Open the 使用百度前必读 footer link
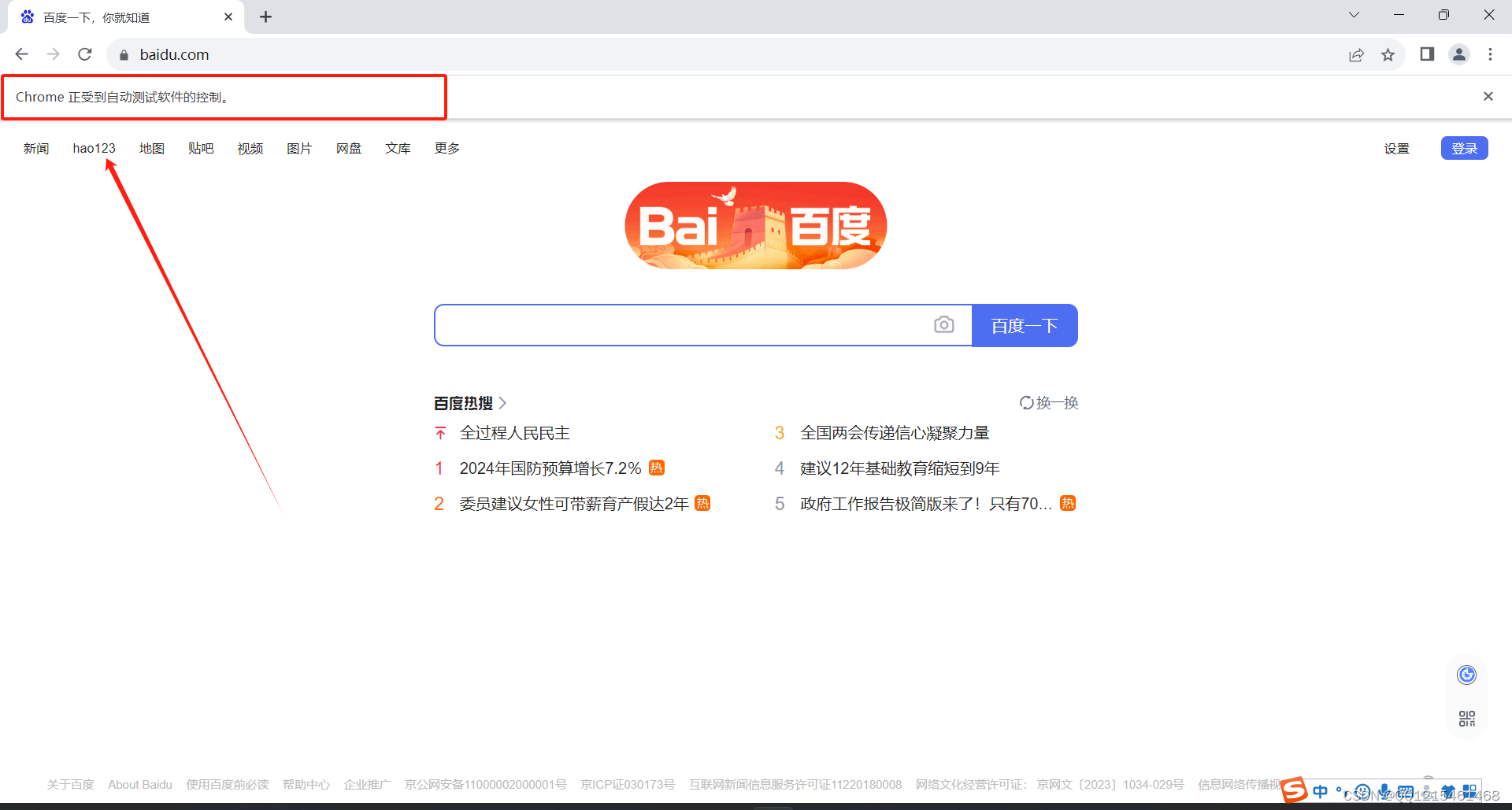The image size is (1512, 810). (x=228, y=785)
